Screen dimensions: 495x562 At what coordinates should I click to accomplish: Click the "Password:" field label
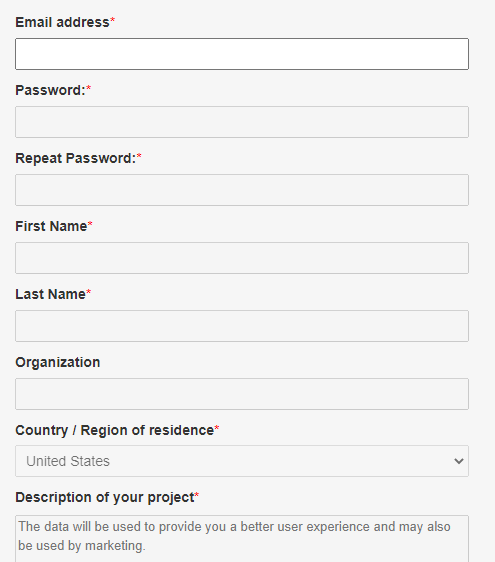click(x=50, y=90)
